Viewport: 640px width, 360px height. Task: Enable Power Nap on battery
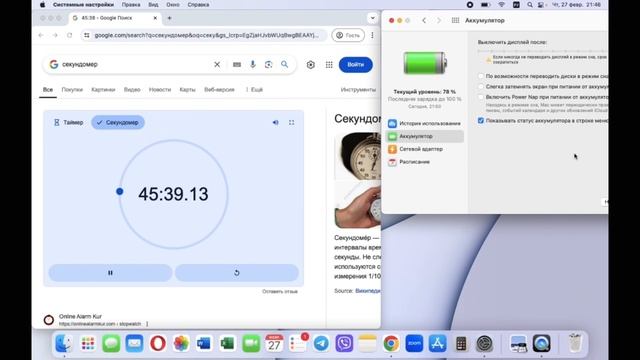(x=481, y=97)
